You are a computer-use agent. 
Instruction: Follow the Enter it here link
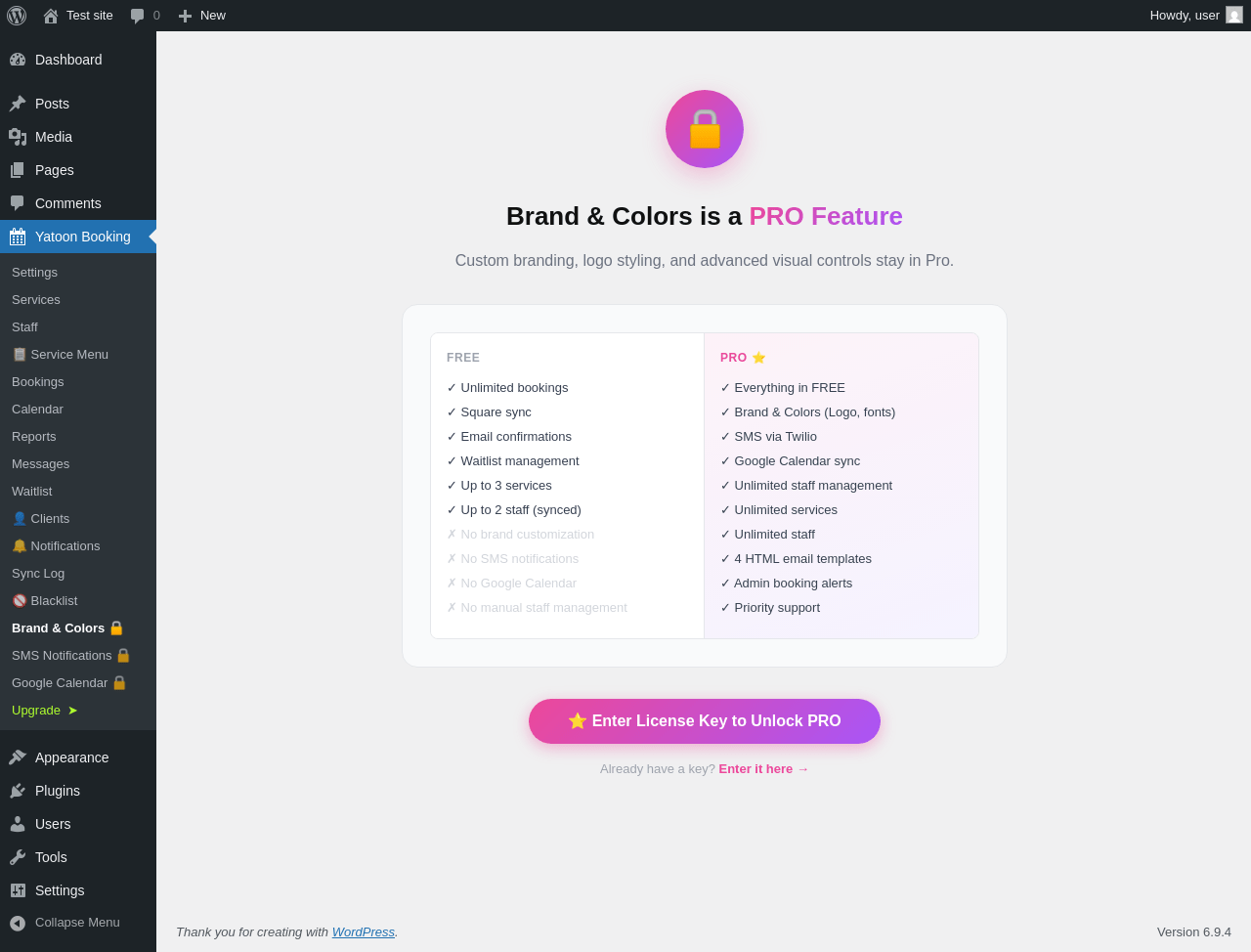tap(763, 769)
